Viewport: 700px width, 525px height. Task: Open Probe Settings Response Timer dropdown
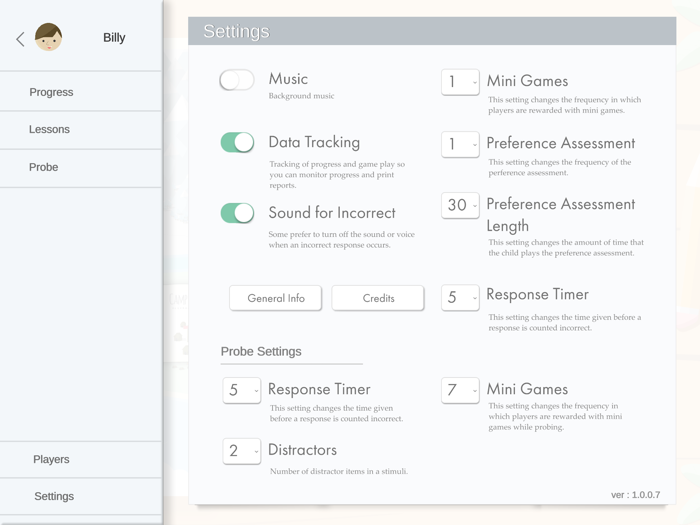pos(241,390)
